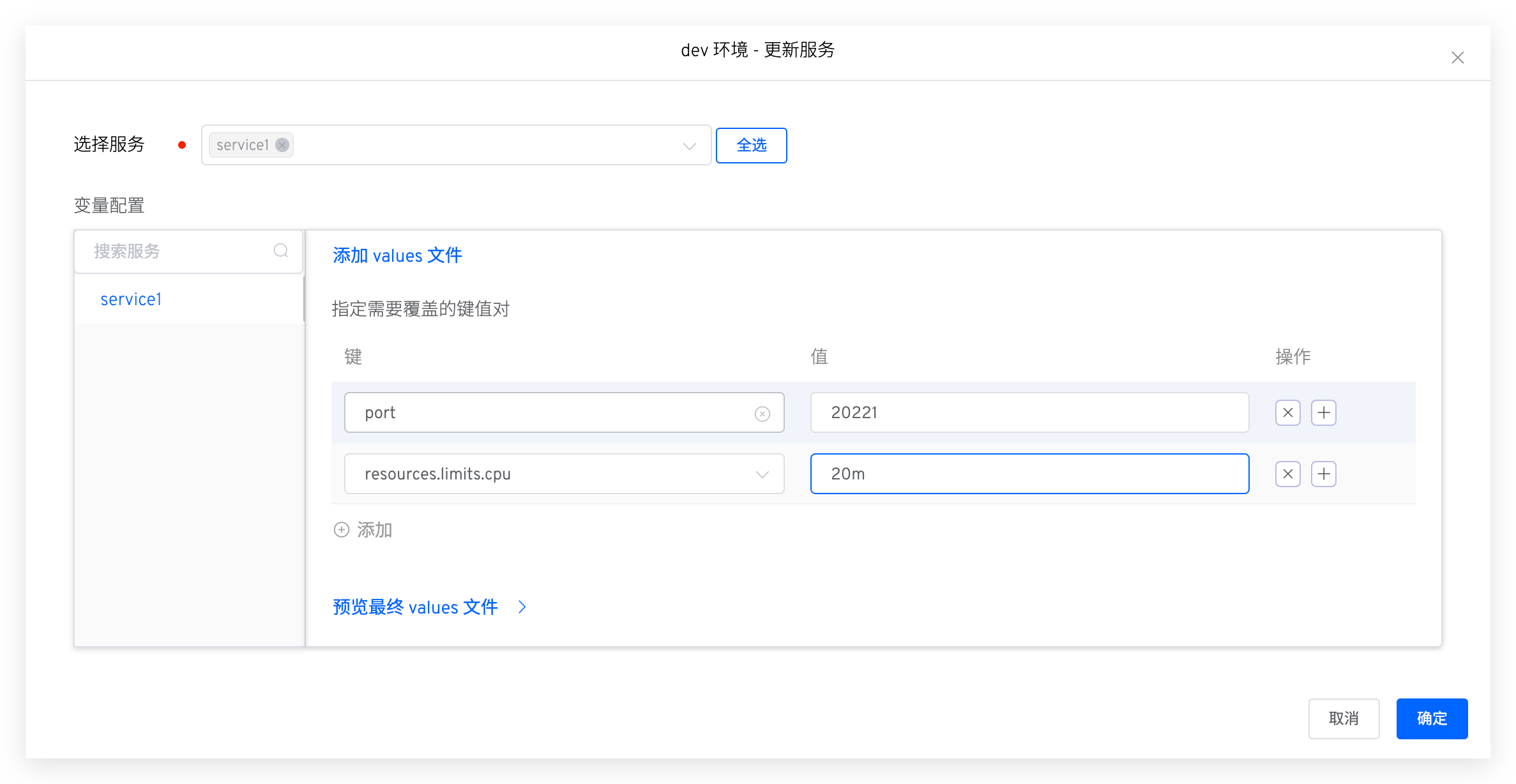Add a row after the port entry
The height and width of the screenshot is (784, 1516).
[1323, 412]
